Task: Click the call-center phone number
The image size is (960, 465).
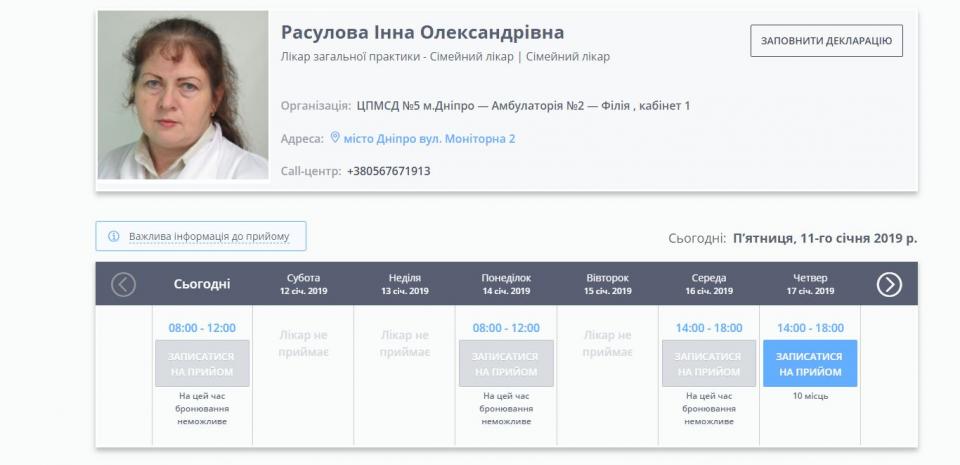Action: tap(388, 171)
